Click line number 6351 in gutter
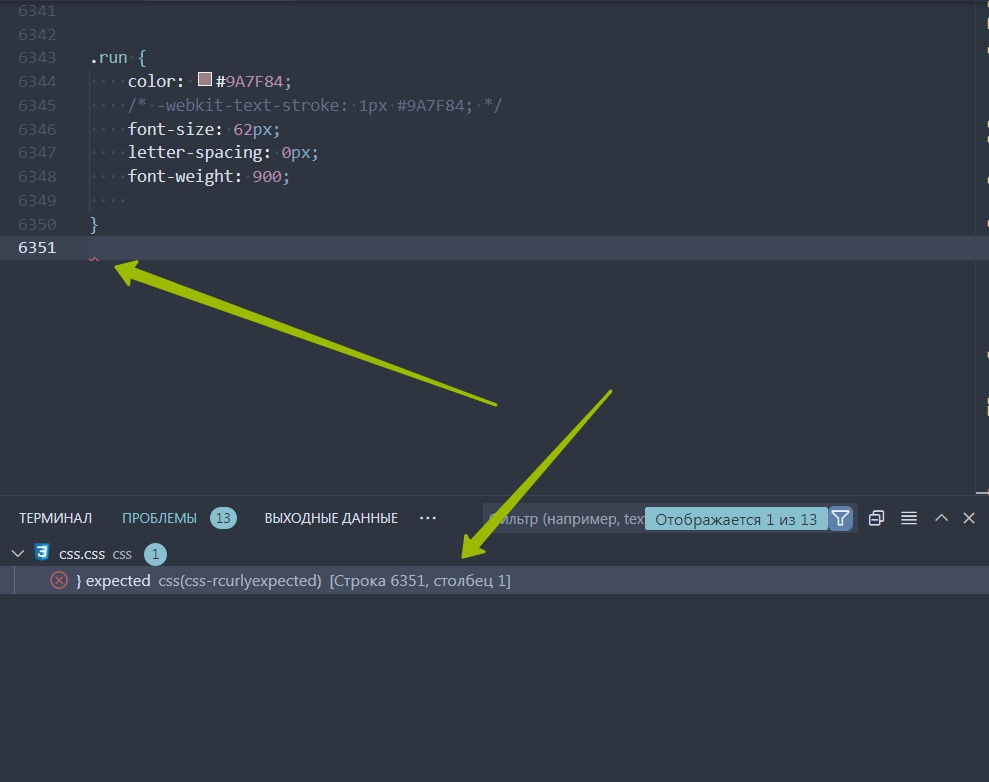 tap(37, 248)
